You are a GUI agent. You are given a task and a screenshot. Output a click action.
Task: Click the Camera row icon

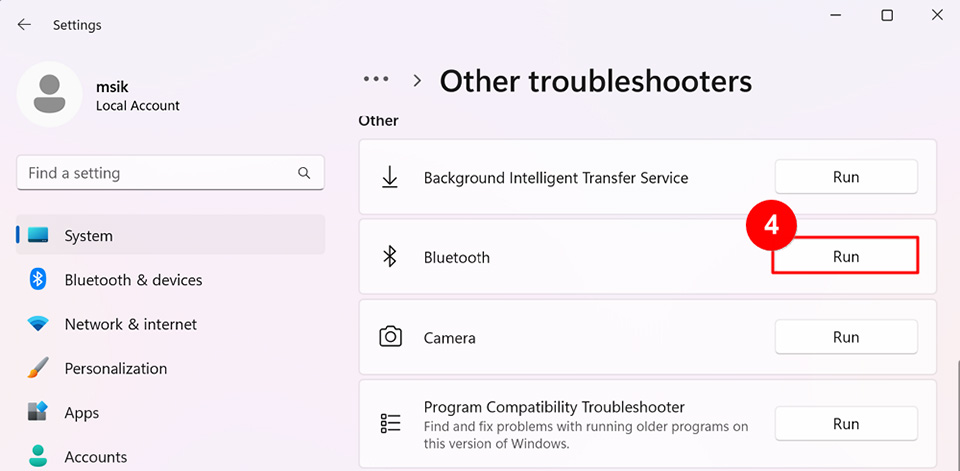(390, 337)
